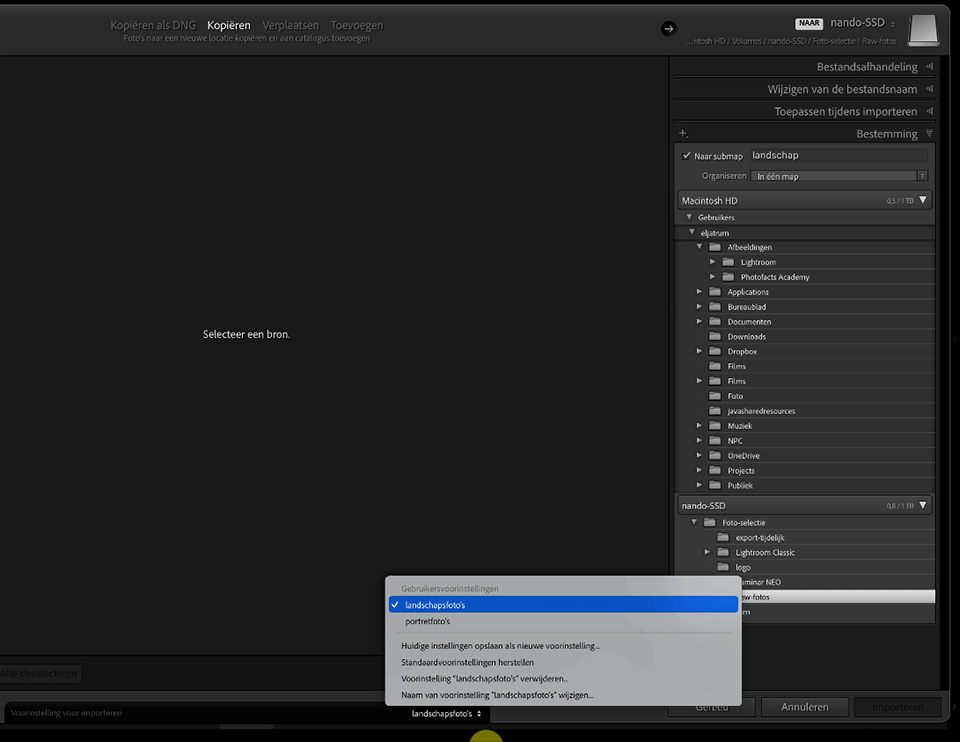This screenshot has width=960, height=742.
Task: Click the hard drive icon at top right
Action: [x=923, y=29]
